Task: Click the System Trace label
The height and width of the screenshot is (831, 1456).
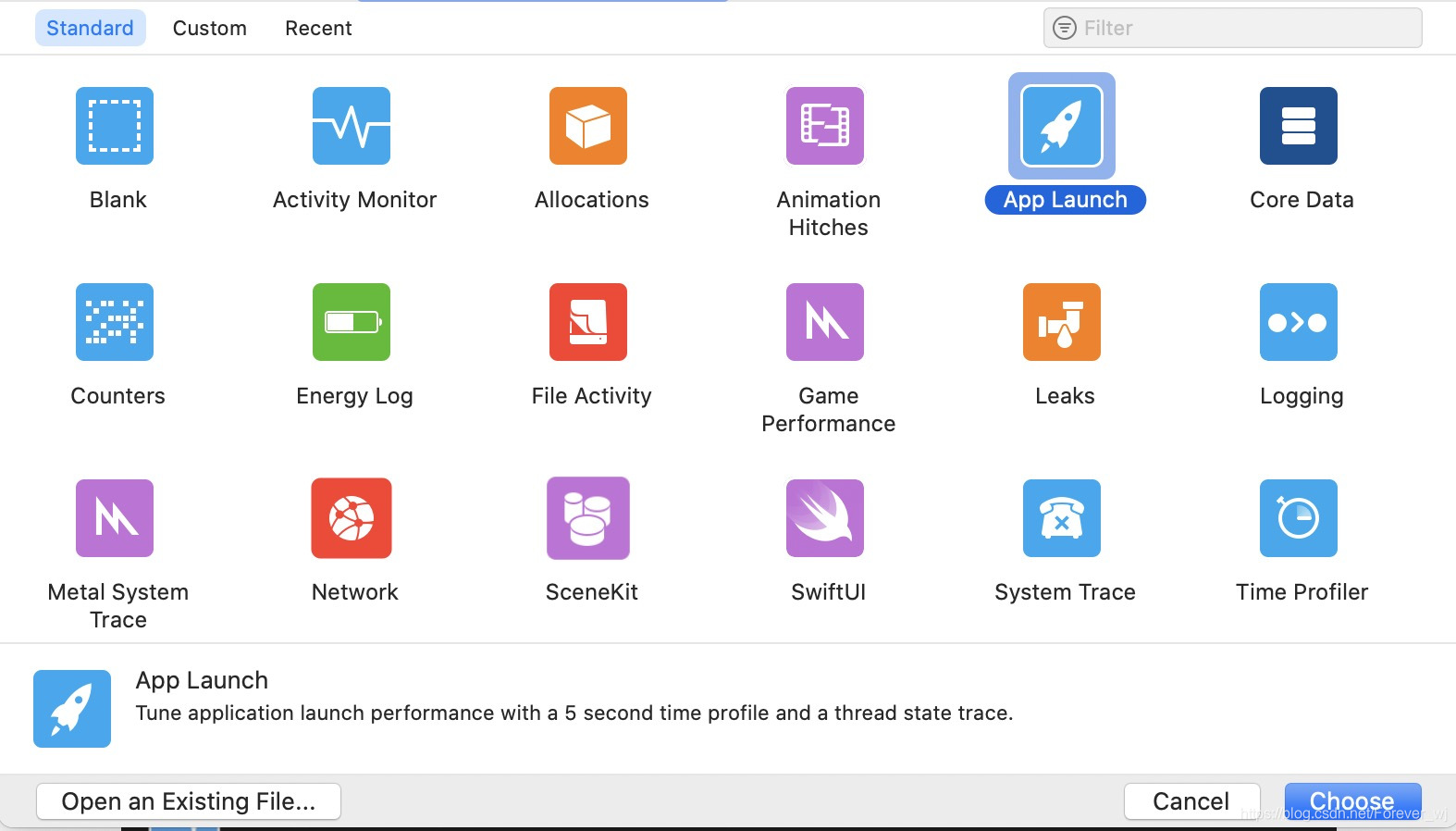Action: click(1065, 592)
